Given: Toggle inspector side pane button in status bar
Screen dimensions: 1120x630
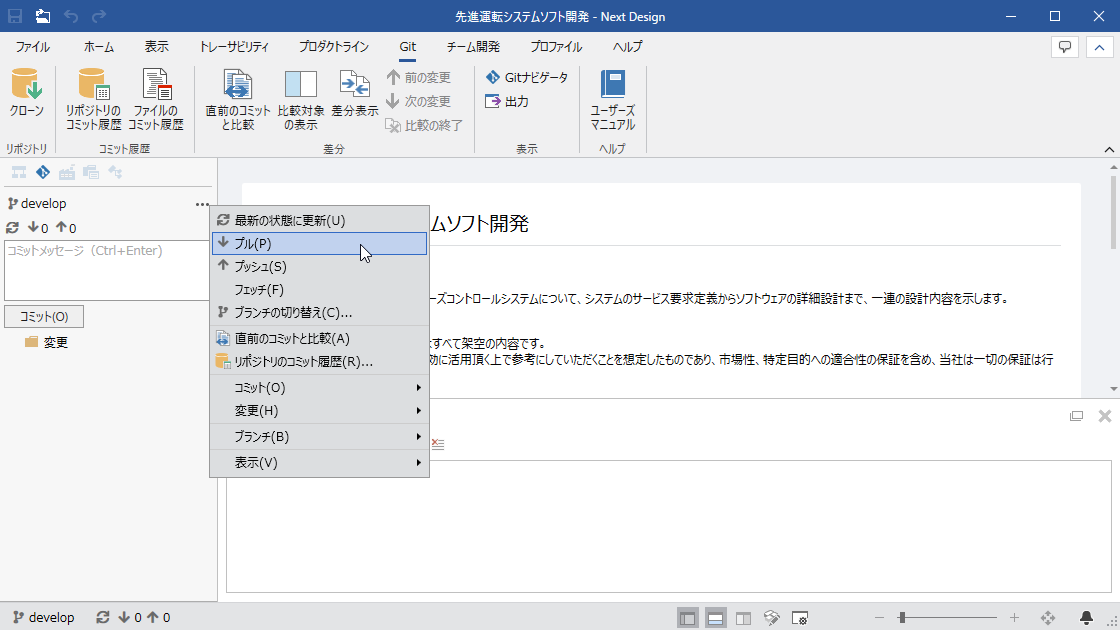Looking at the screenshot, I should [744, 618].
